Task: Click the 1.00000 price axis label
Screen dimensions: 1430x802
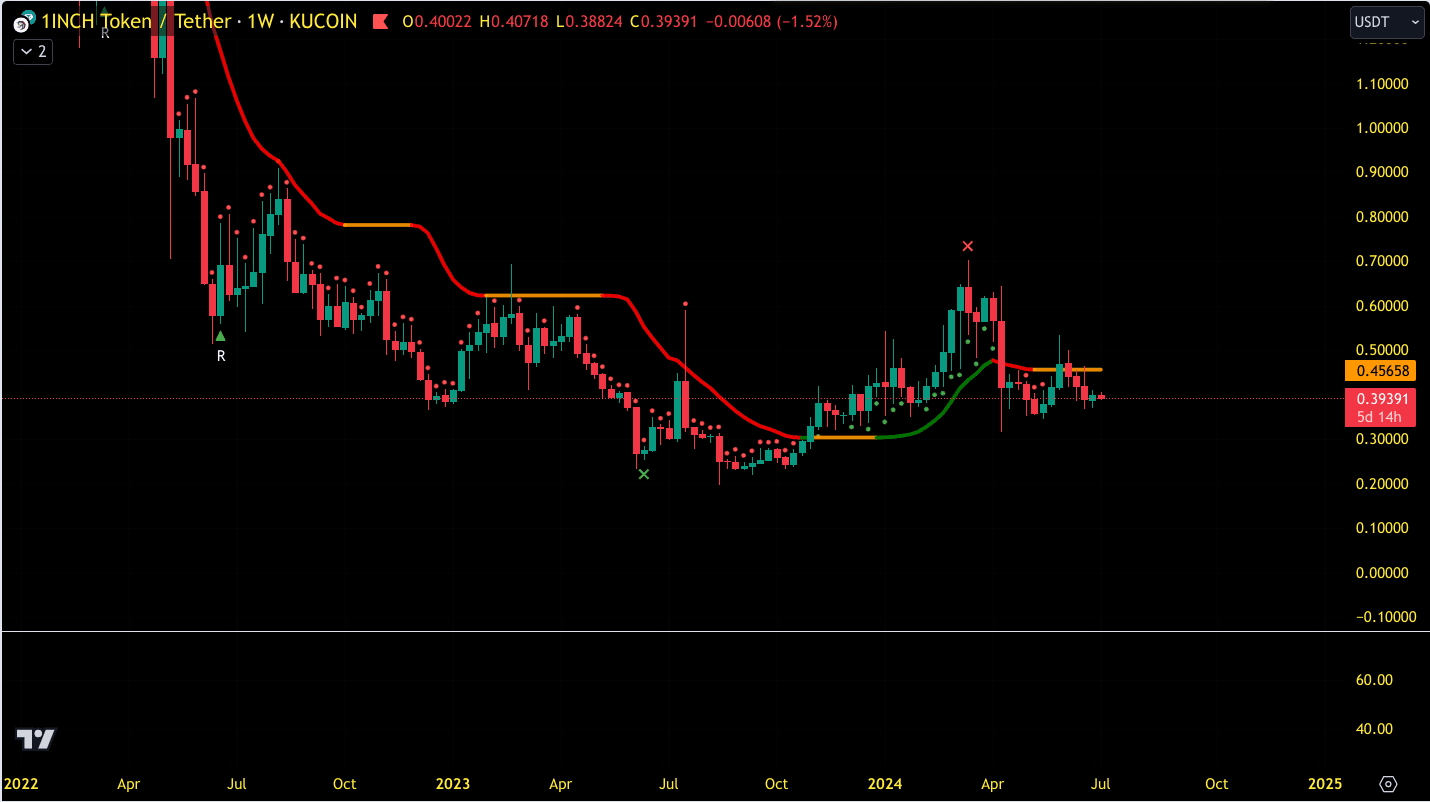Action: click(x=1381, y=128)
